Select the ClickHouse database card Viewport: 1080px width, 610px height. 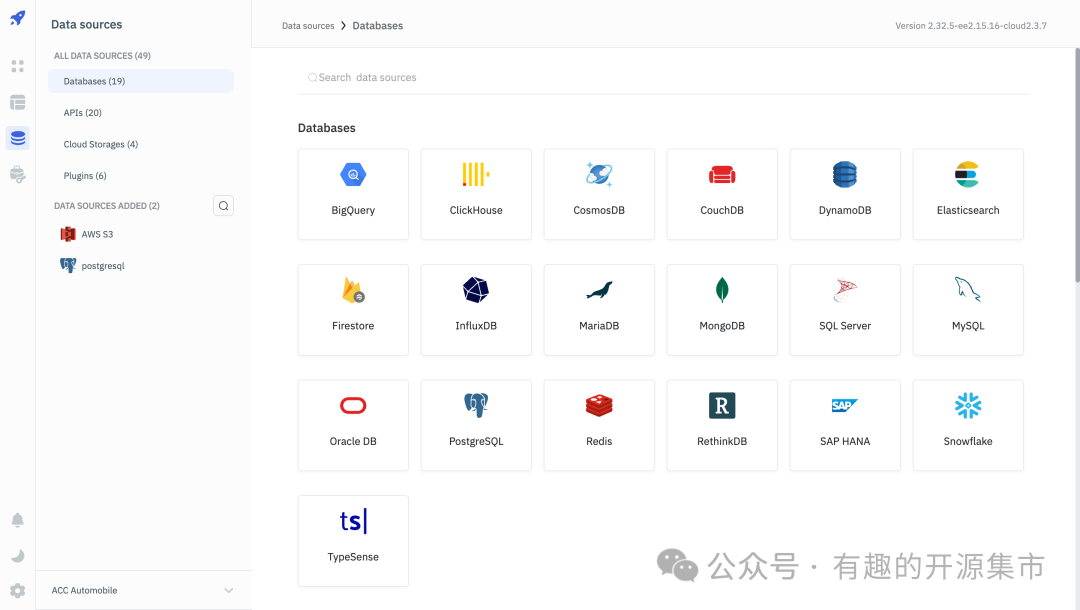[x=476, y=194]
